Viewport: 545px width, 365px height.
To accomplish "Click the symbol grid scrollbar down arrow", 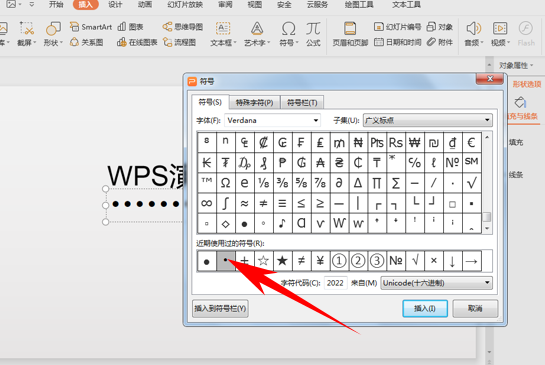I will [487, 229].
